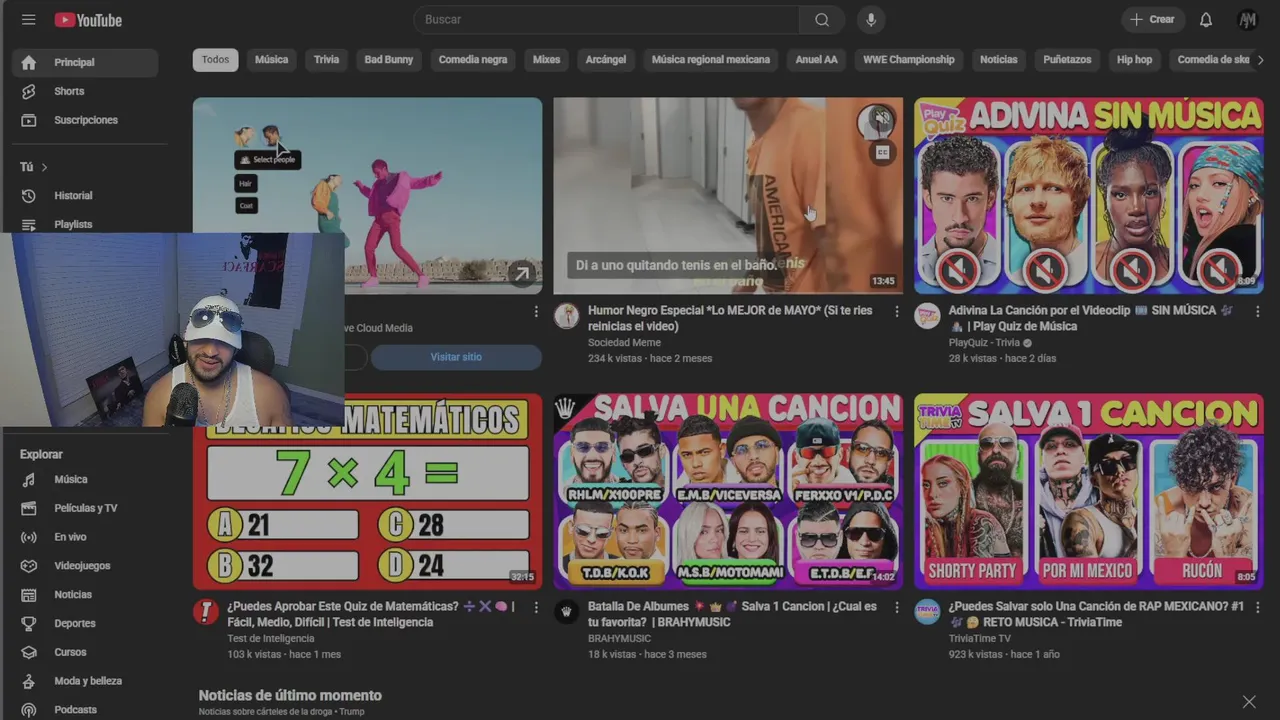Click the Buscar search field
1280x720 pixels.
[605, 20]
